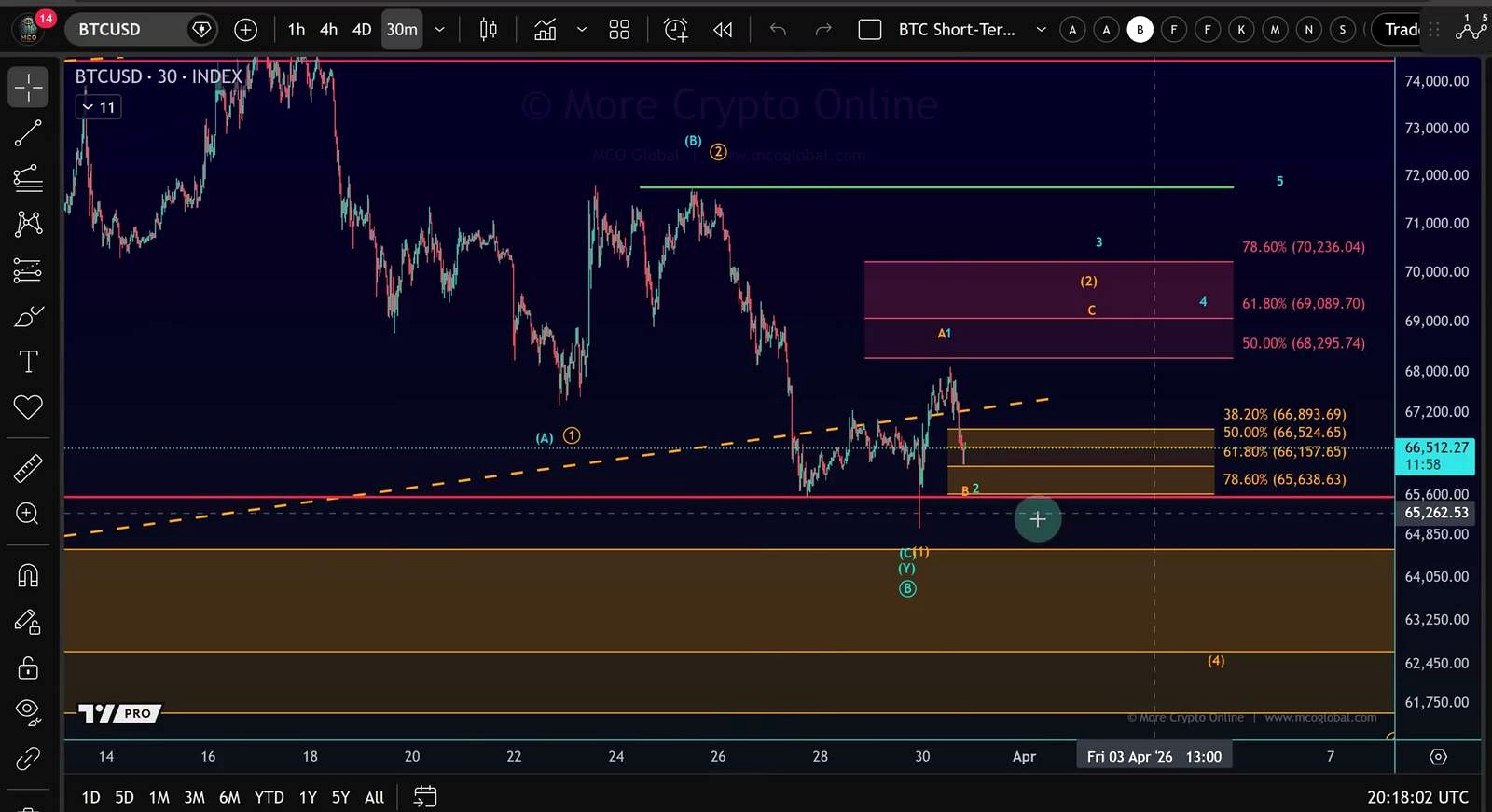The image size is (1492, 812).
Task: Toggle stay in drawing mode pencil-lock
Action: point(28,622)
